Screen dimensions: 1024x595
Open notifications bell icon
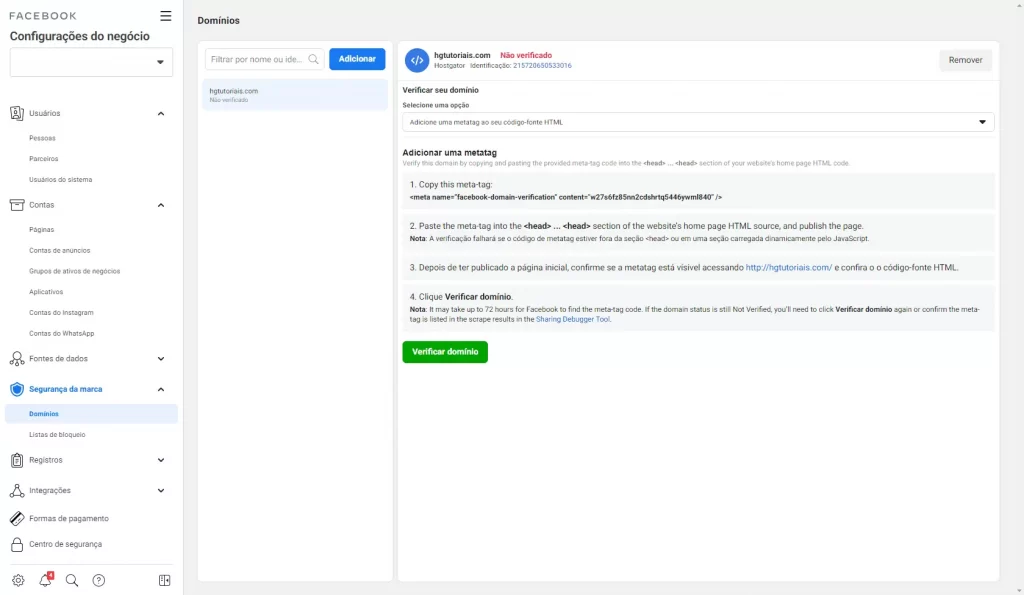[x=45, y=579]
